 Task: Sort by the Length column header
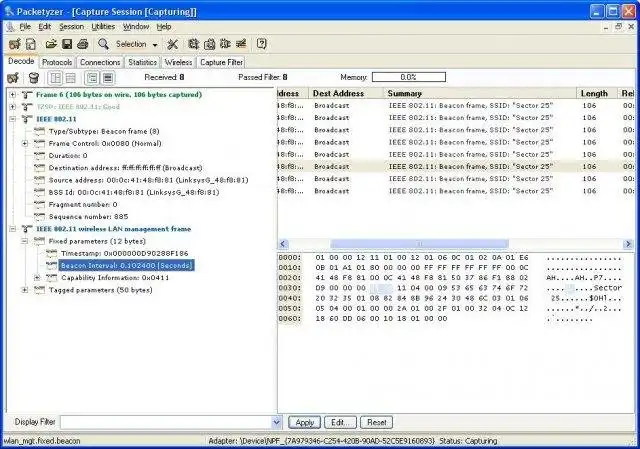597,93
